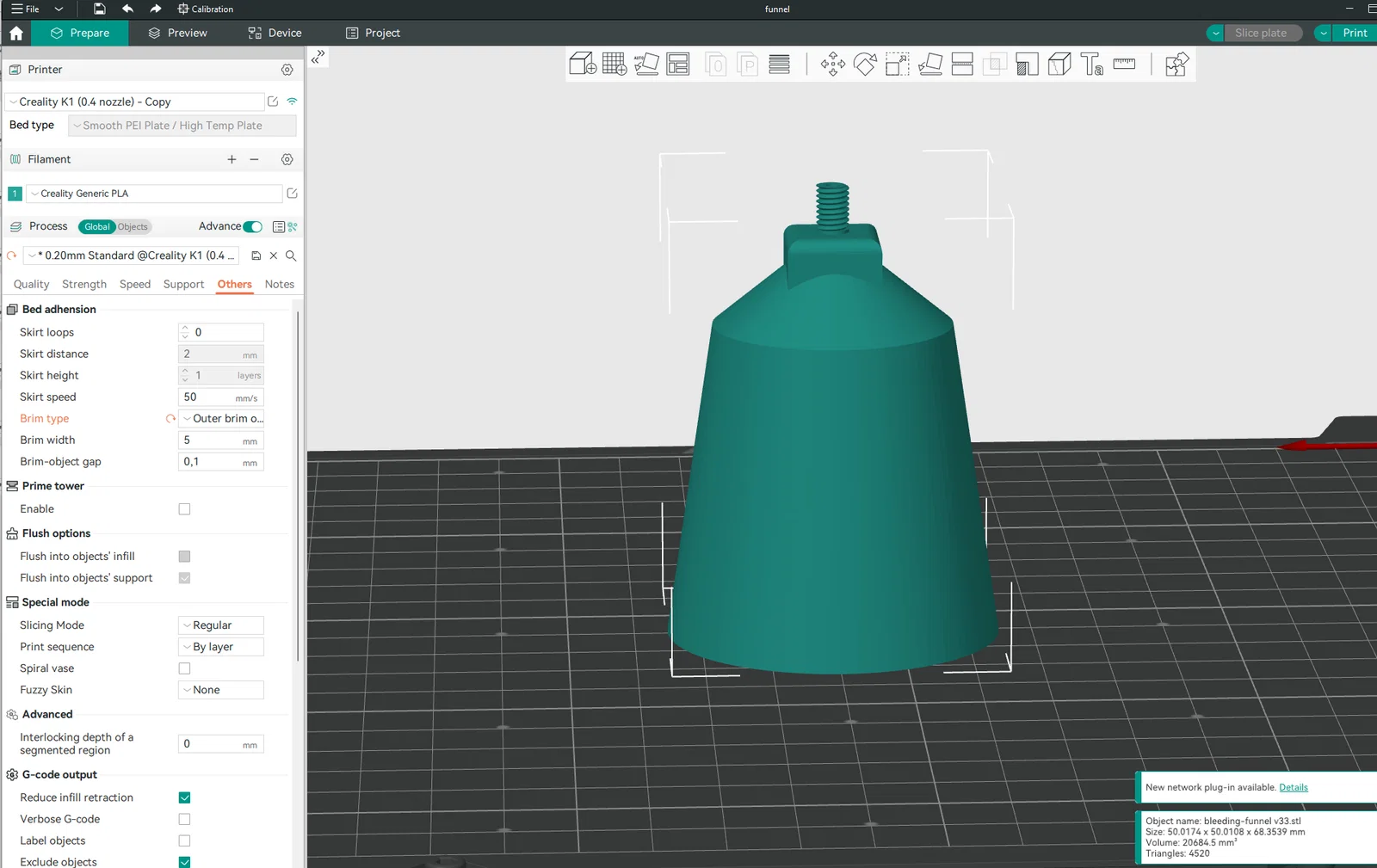The image size is (1377, 868).
Task: Open the network plug-in Details link
Action: (1294, 787)
